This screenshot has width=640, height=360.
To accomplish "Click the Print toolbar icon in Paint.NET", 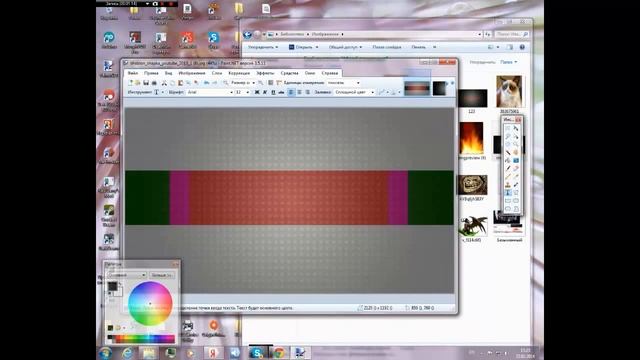I will [x=154, y=83].
